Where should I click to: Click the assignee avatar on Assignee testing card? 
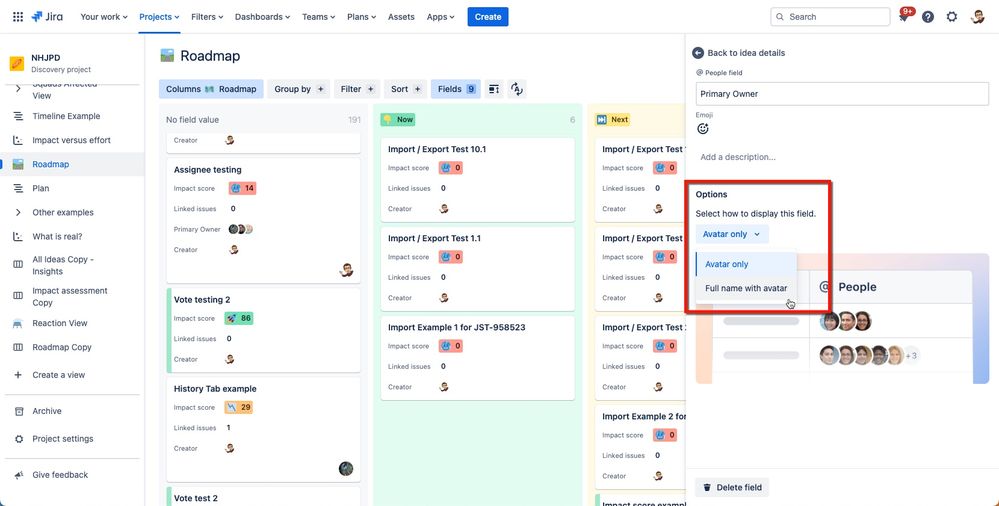[347, 270]
